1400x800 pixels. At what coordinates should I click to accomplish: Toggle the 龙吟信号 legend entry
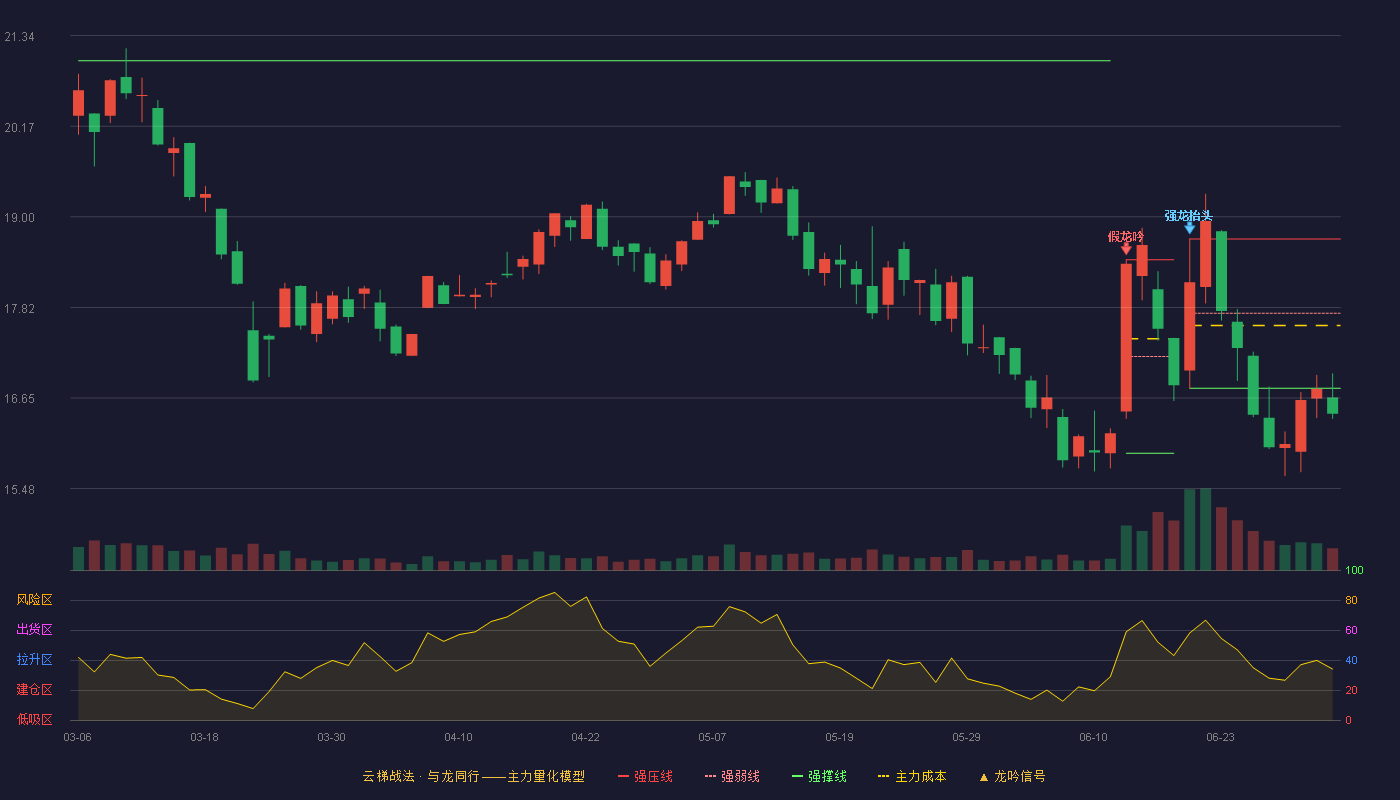click(1012, 776)
